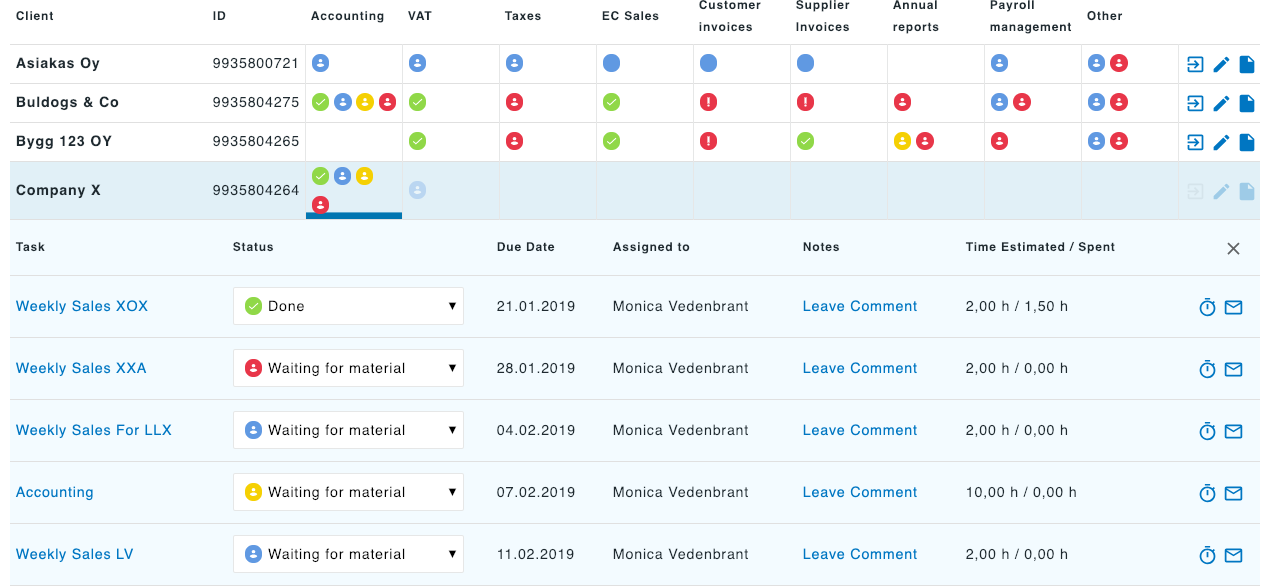Select the edit pencil icon for Asiakas Oy
The height and width of the screenshot is (586, 1272).
pos(1221,64)
